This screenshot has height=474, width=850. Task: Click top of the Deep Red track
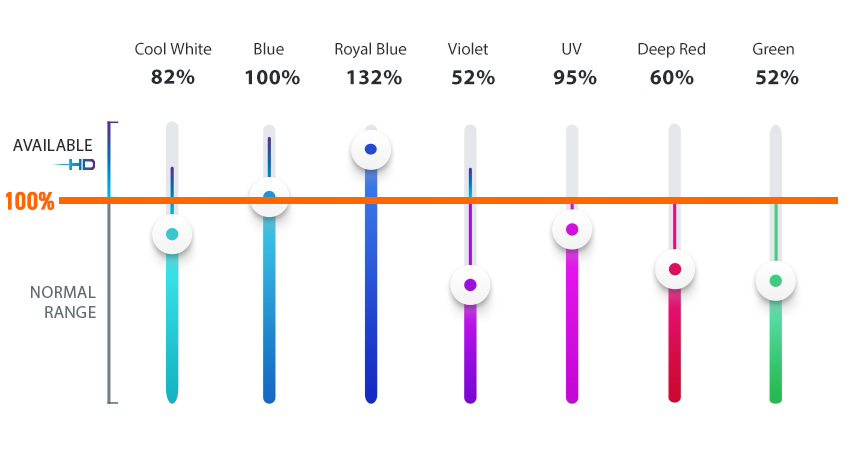click(675, 130)
